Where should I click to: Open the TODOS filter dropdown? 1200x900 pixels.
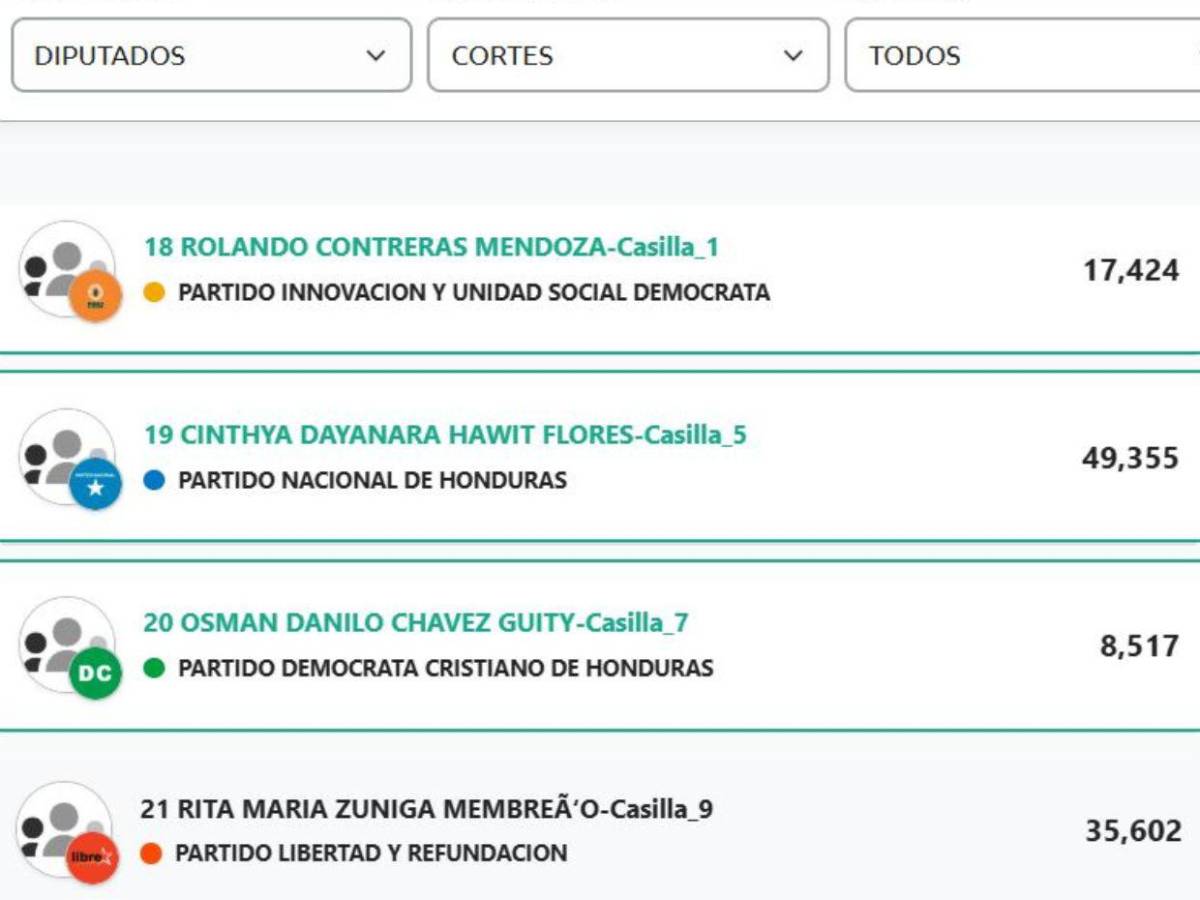click(1020, 56)
